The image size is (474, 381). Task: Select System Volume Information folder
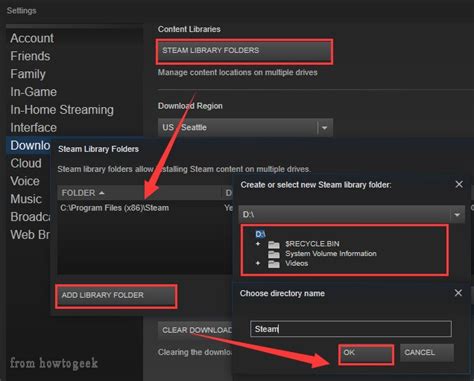(331, 254)
